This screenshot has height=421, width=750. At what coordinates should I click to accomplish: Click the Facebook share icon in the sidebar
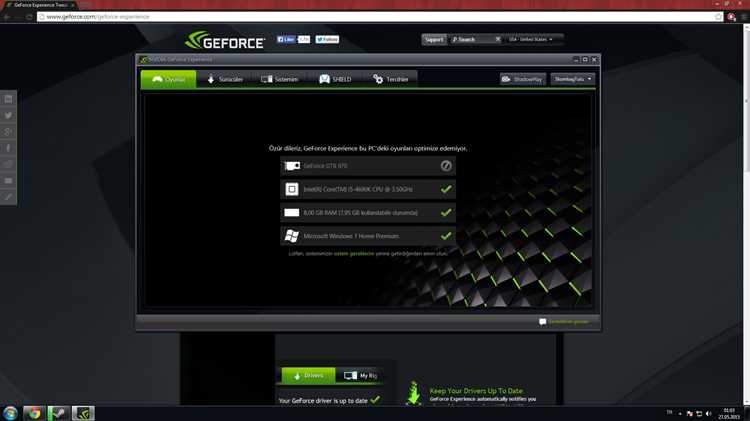point(9,148)
